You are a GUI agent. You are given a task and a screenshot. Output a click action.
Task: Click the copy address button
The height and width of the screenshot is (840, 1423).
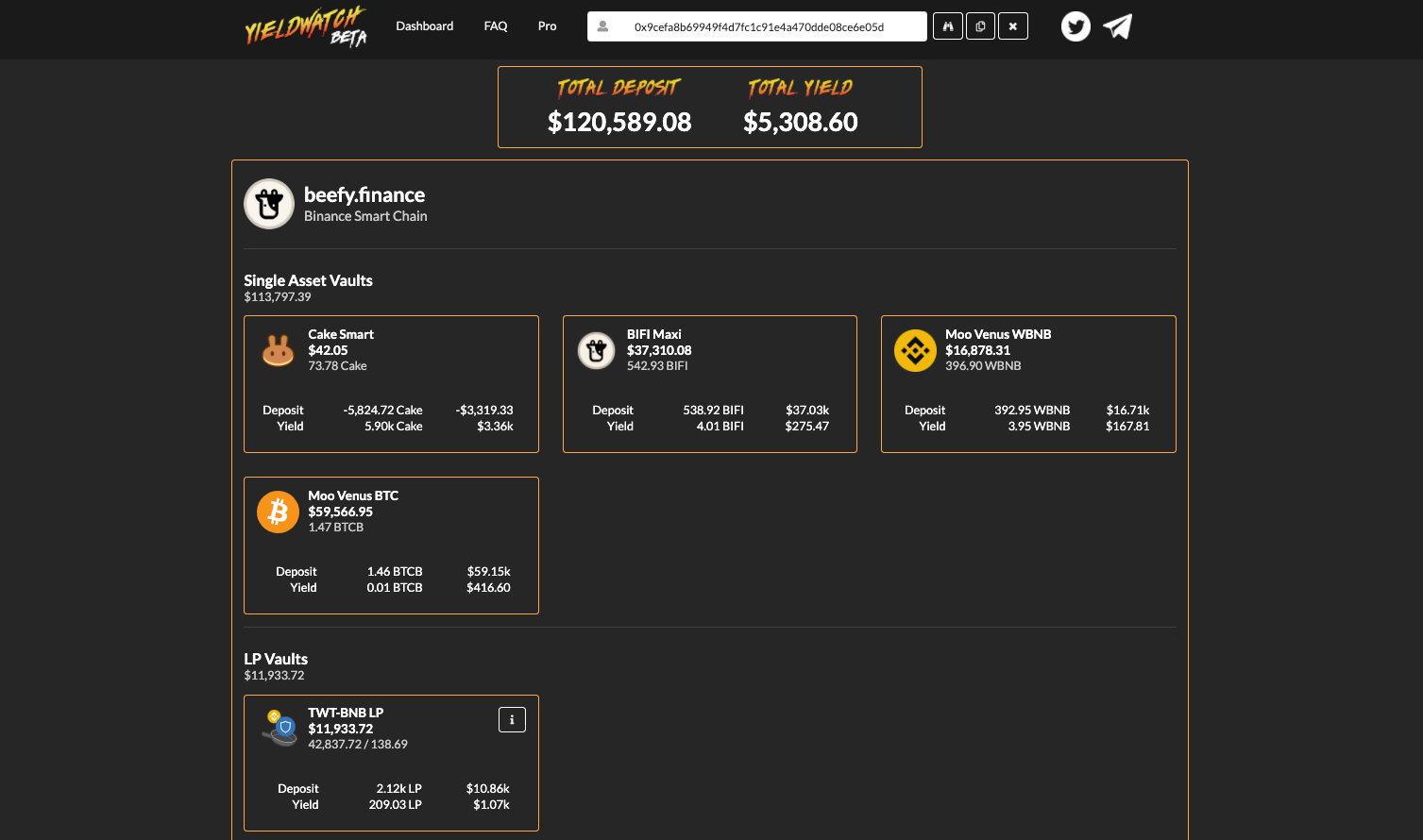pyautogui.click(x=980, y=26)
